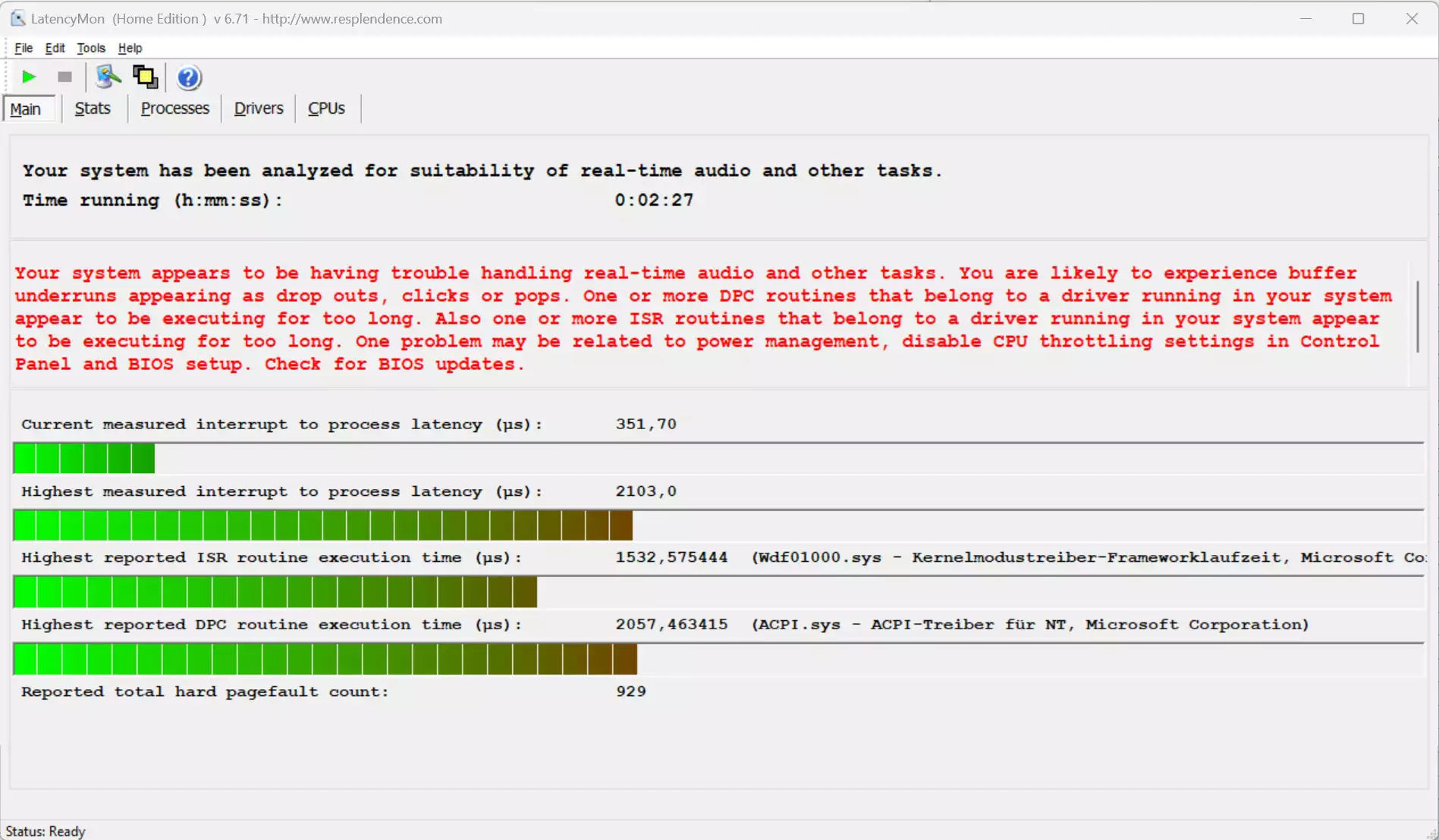Open the File menu
Screen dimensions: 1439x840
pyautogui.click(x=24, y=48)
